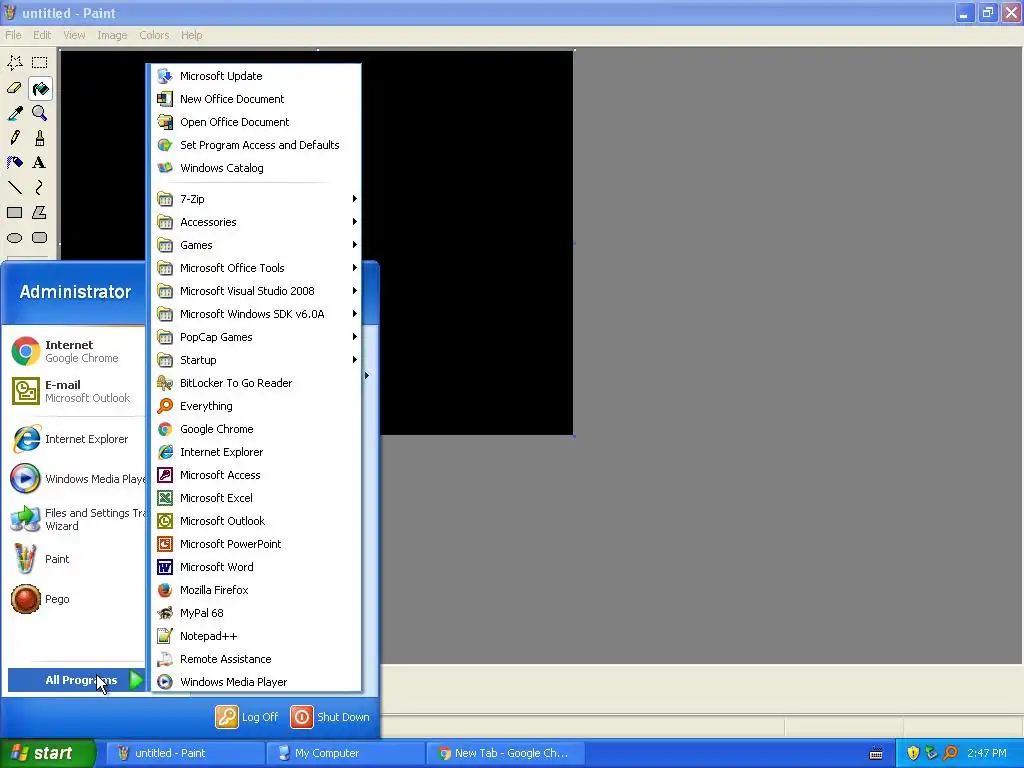Screen dimensions: 1024x768
Task: Select the Brush tool in Paint
Action: [39, 138]
